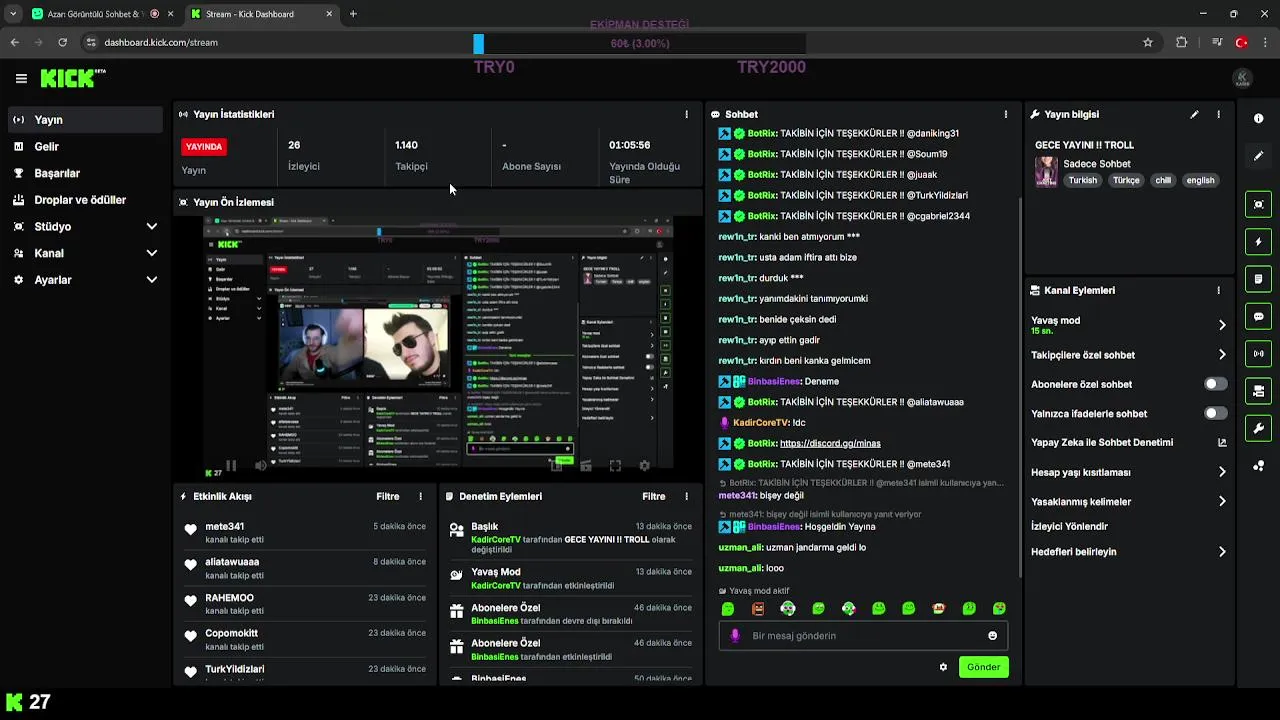
Task: Expand the Ayarlar sidebar section
Action: pos(85,280)
